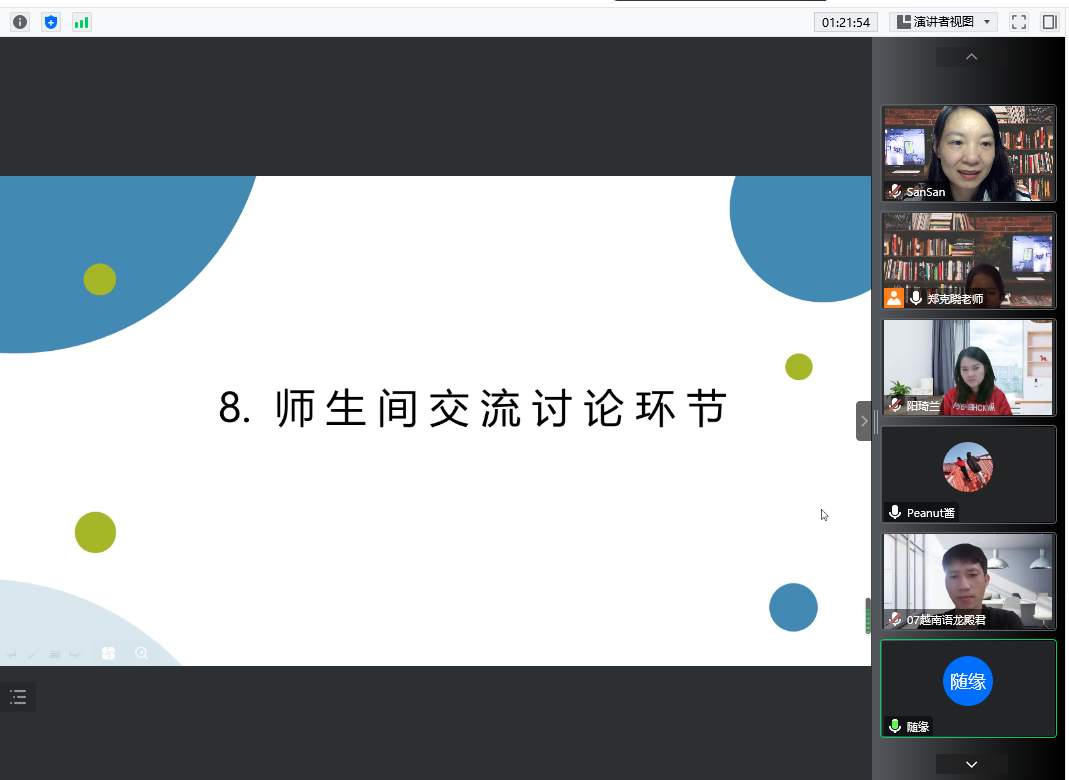Collapse the participant video sidebar arrow
Screen dimensions: 1069x780
[864, 421]
